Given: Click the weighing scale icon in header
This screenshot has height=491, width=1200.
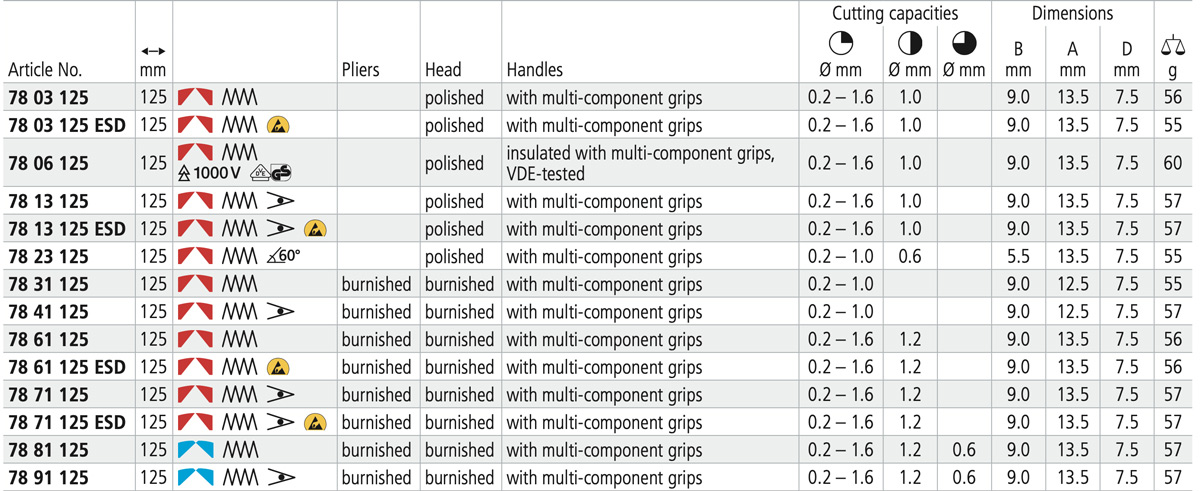Looking at the screenshot, I should pos(1172,44).
